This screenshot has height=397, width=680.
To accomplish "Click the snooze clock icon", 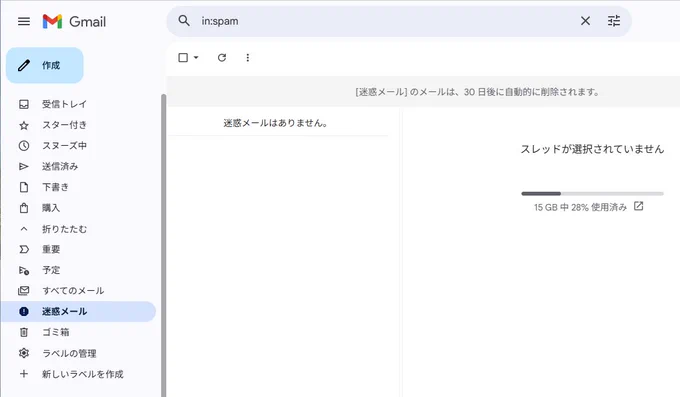I will [x=24, y=146].
